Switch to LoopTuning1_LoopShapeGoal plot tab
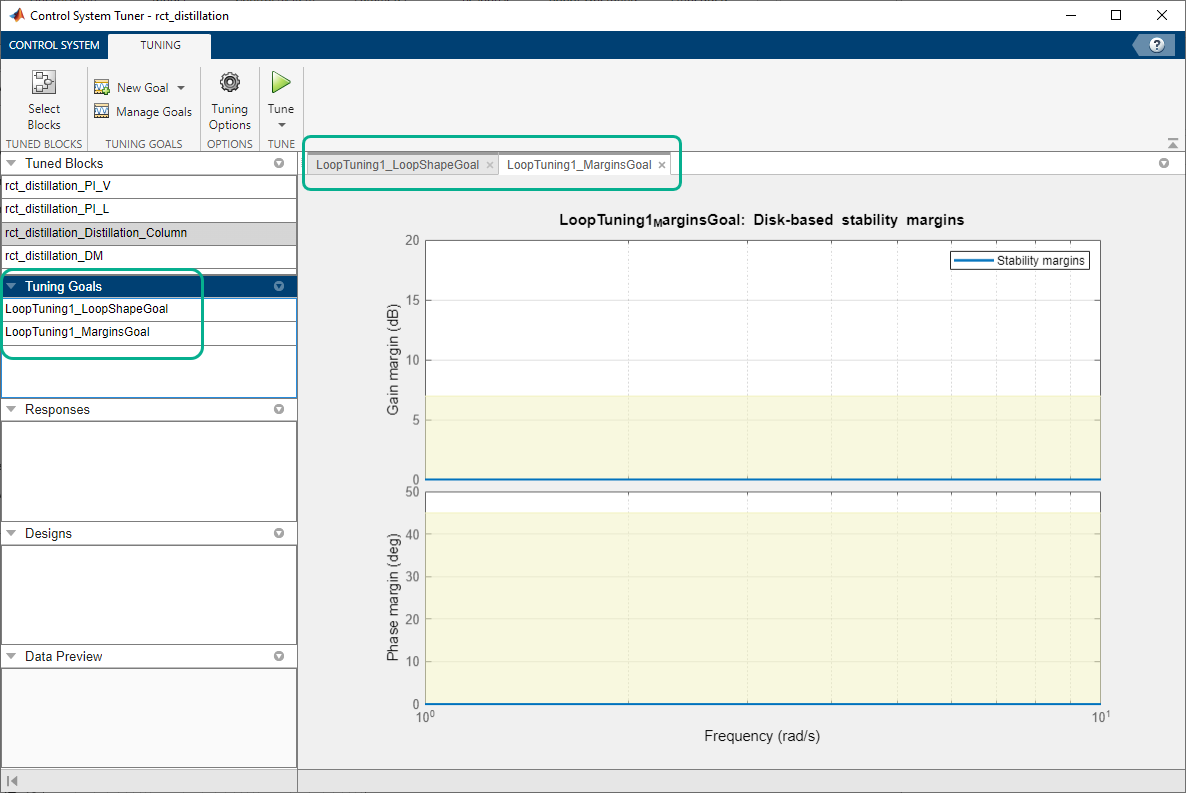Screen dimensions: 1186x793 [397, 165]
